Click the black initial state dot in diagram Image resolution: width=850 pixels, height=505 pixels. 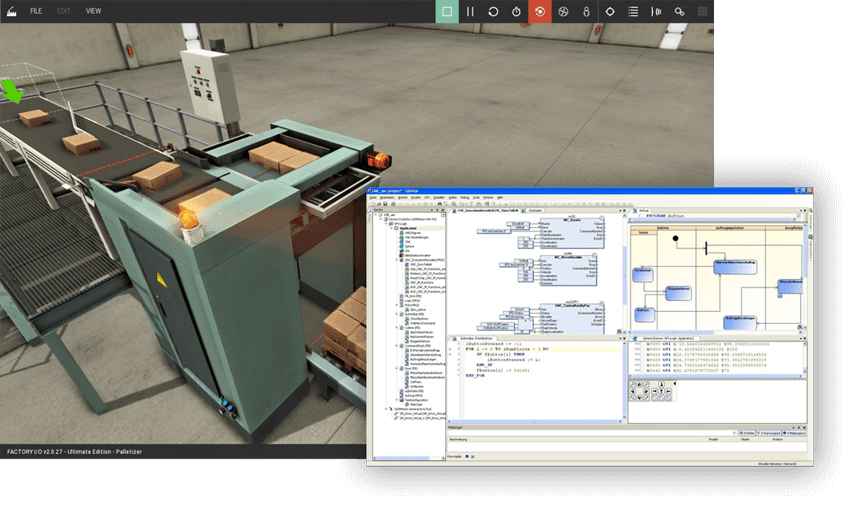pos(675,238)
